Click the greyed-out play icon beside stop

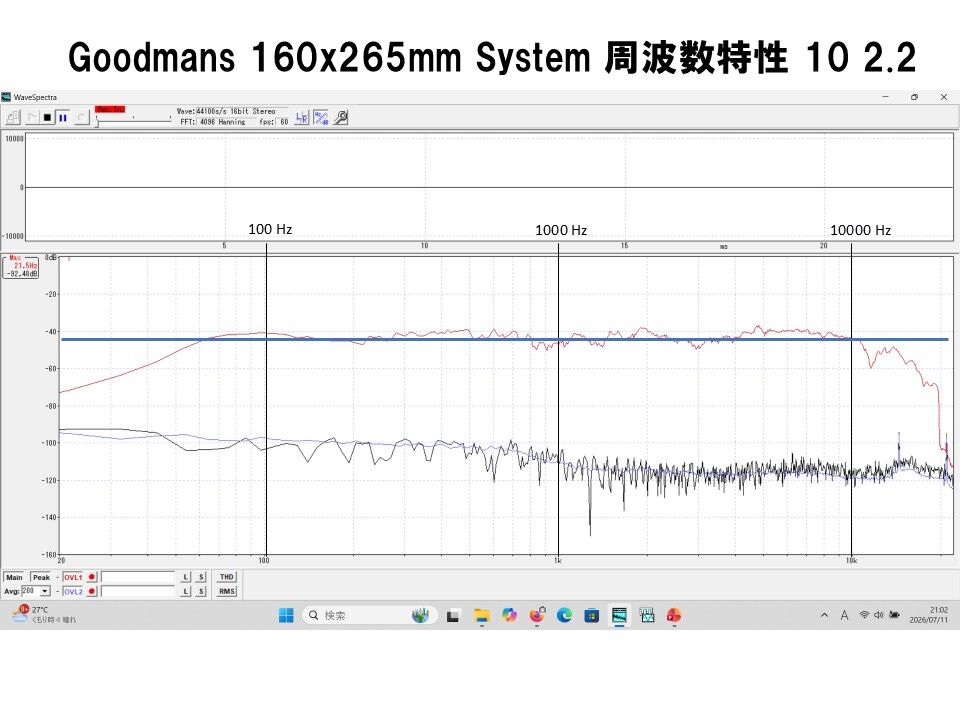(32, 118)
